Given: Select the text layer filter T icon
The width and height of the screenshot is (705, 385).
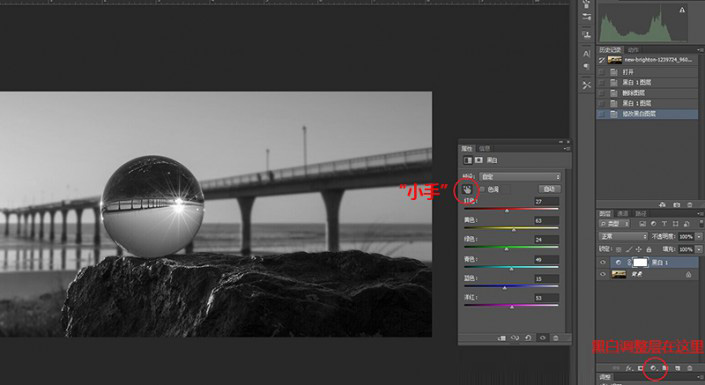Looking at the screenshot, I should coord(664,224).
